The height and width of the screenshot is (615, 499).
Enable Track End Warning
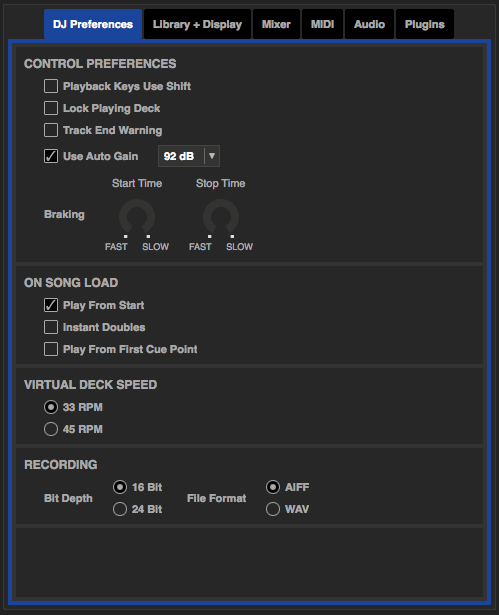(x=51, y=130)
